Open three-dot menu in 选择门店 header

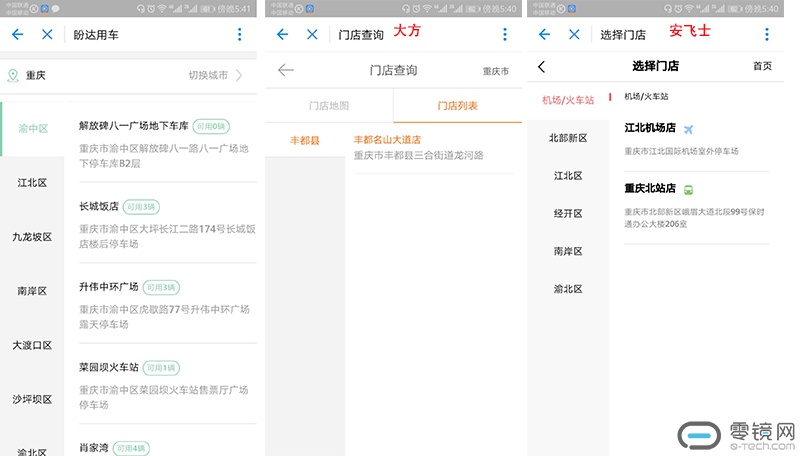(766, 34)
